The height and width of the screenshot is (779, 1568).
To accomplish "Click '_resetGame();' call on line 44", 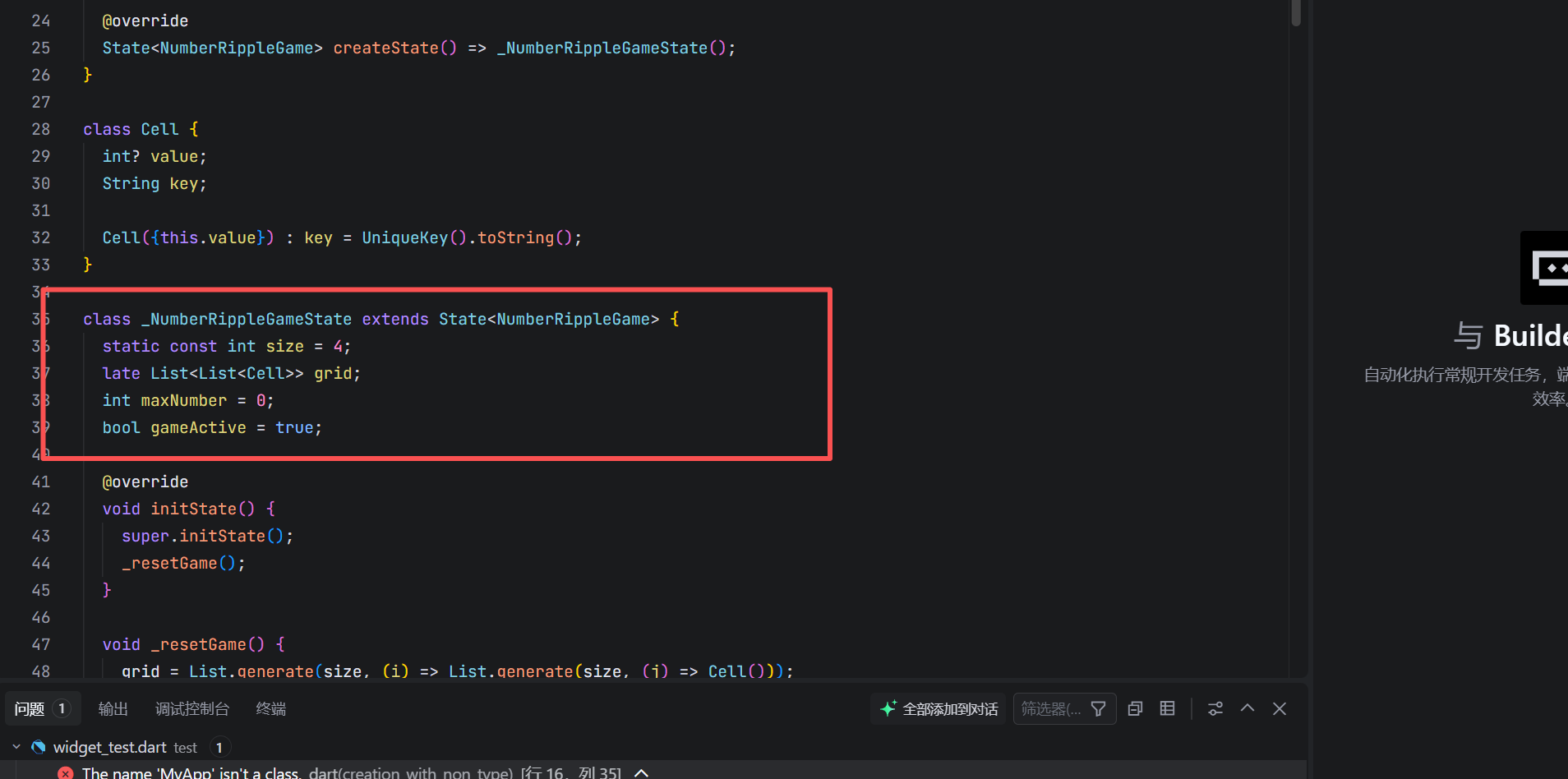I will [183, 563].
